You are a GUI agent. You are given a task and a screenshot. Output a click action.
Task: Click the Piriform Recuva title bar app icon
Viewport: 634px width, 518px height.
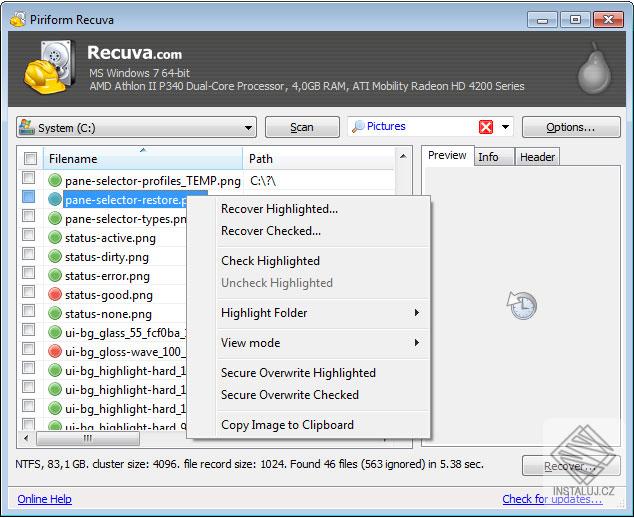click(17, 19)
